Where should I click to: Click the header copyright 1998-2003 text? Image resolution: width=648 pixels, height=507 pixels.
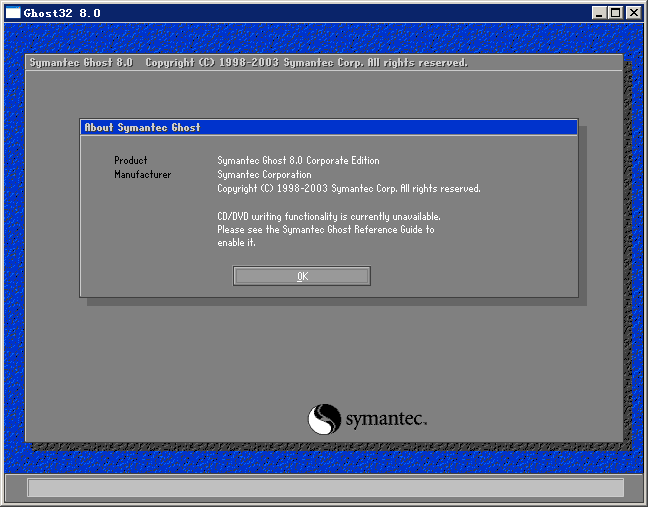307,62
